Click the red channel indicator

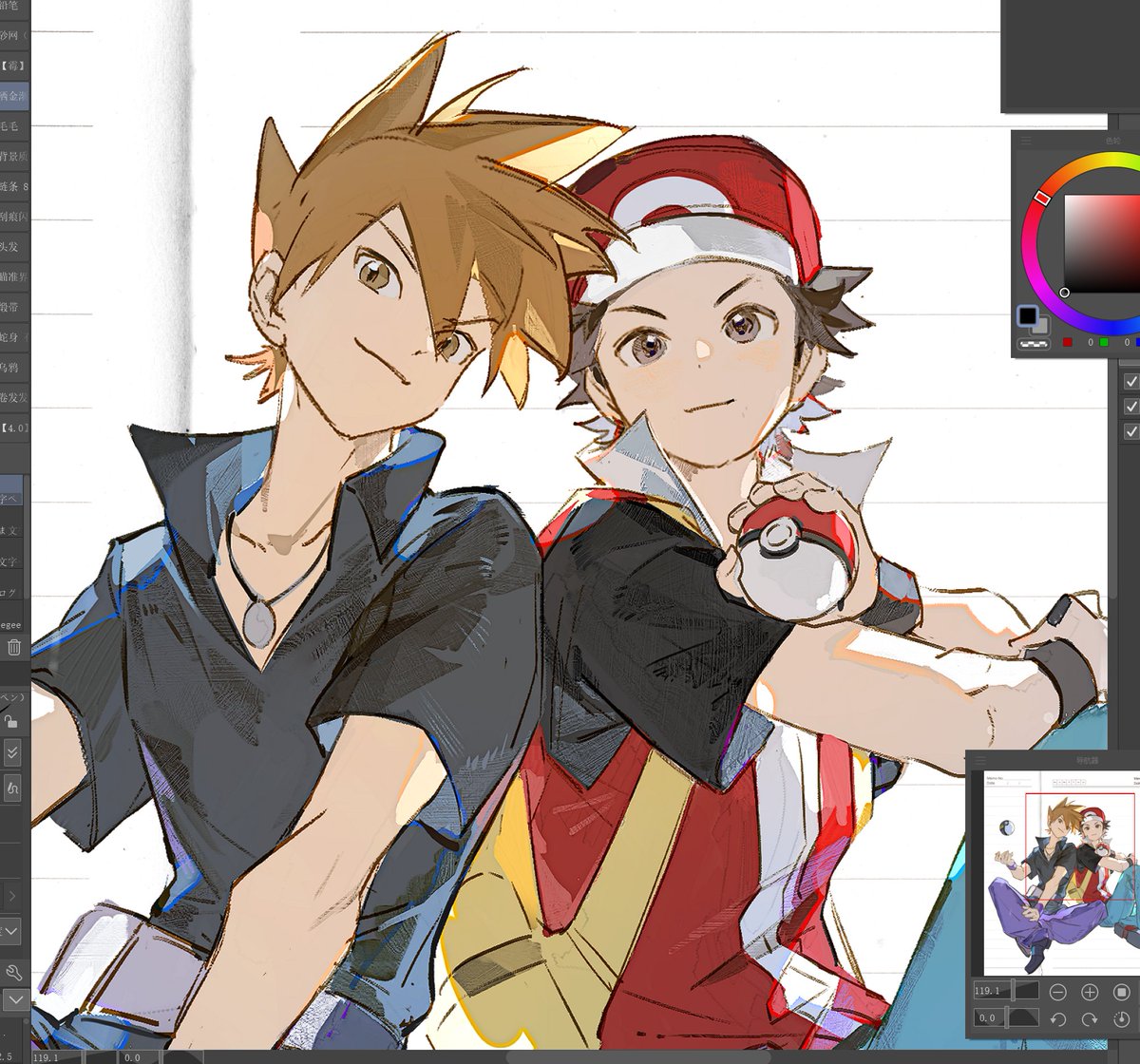click(1068, 342)
